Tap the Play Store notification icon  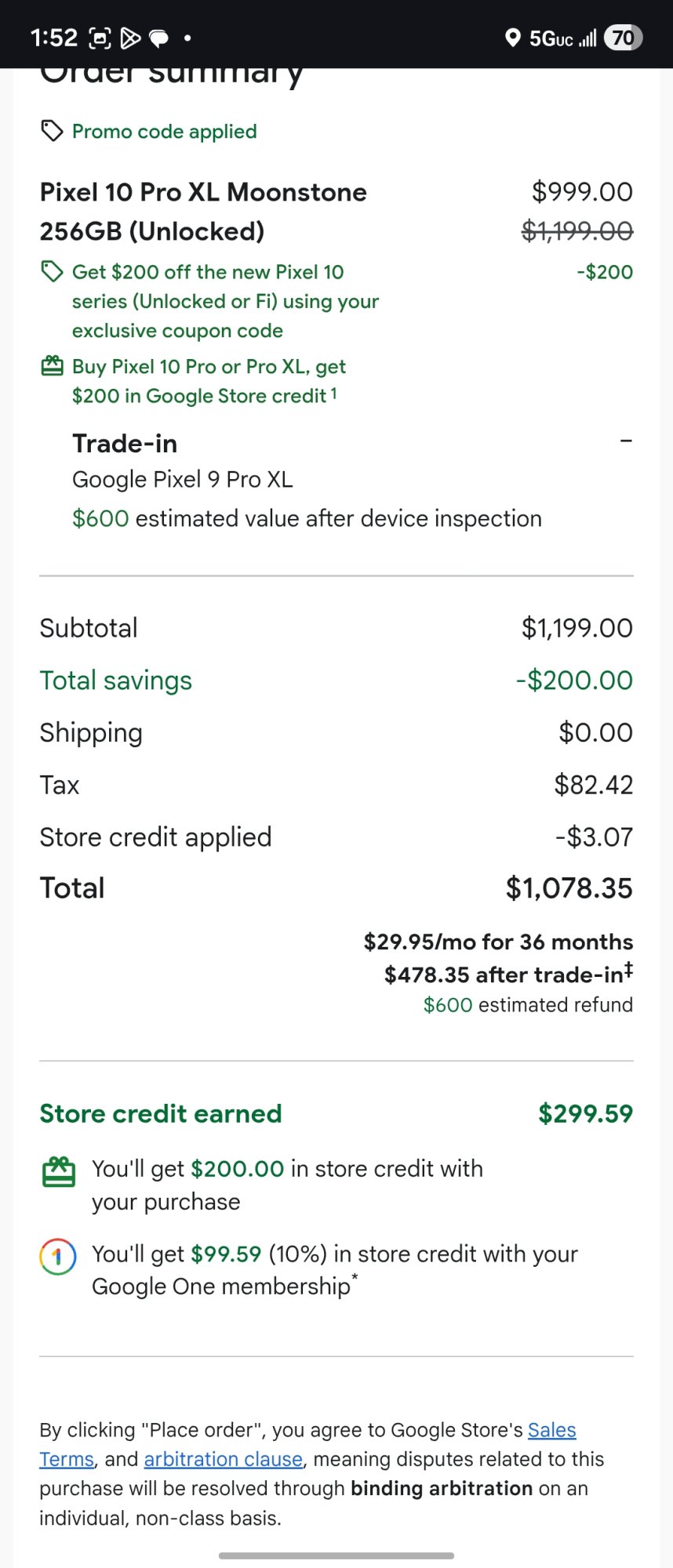pos(130,38)
